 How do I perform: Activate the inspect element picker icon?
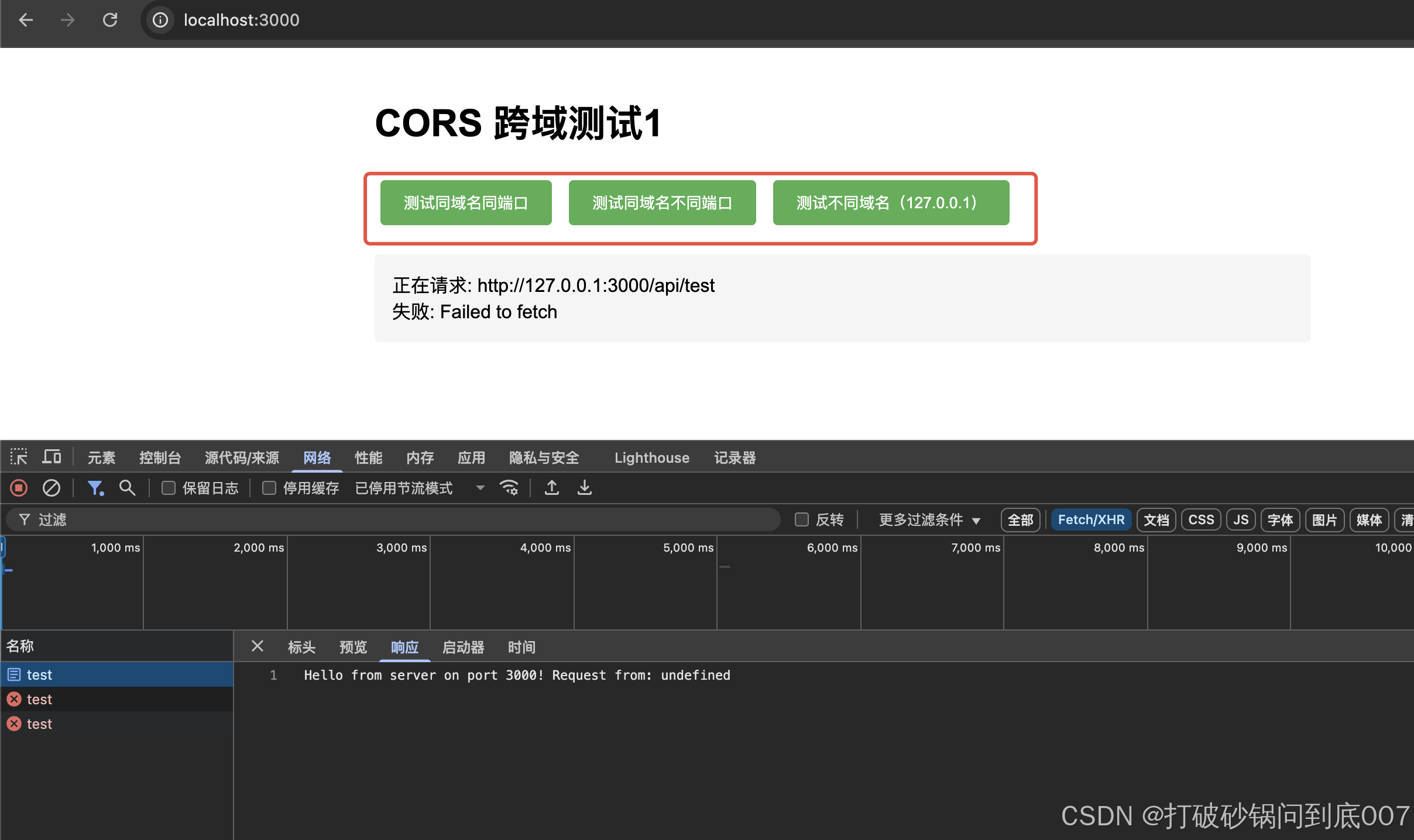[19, 457]
